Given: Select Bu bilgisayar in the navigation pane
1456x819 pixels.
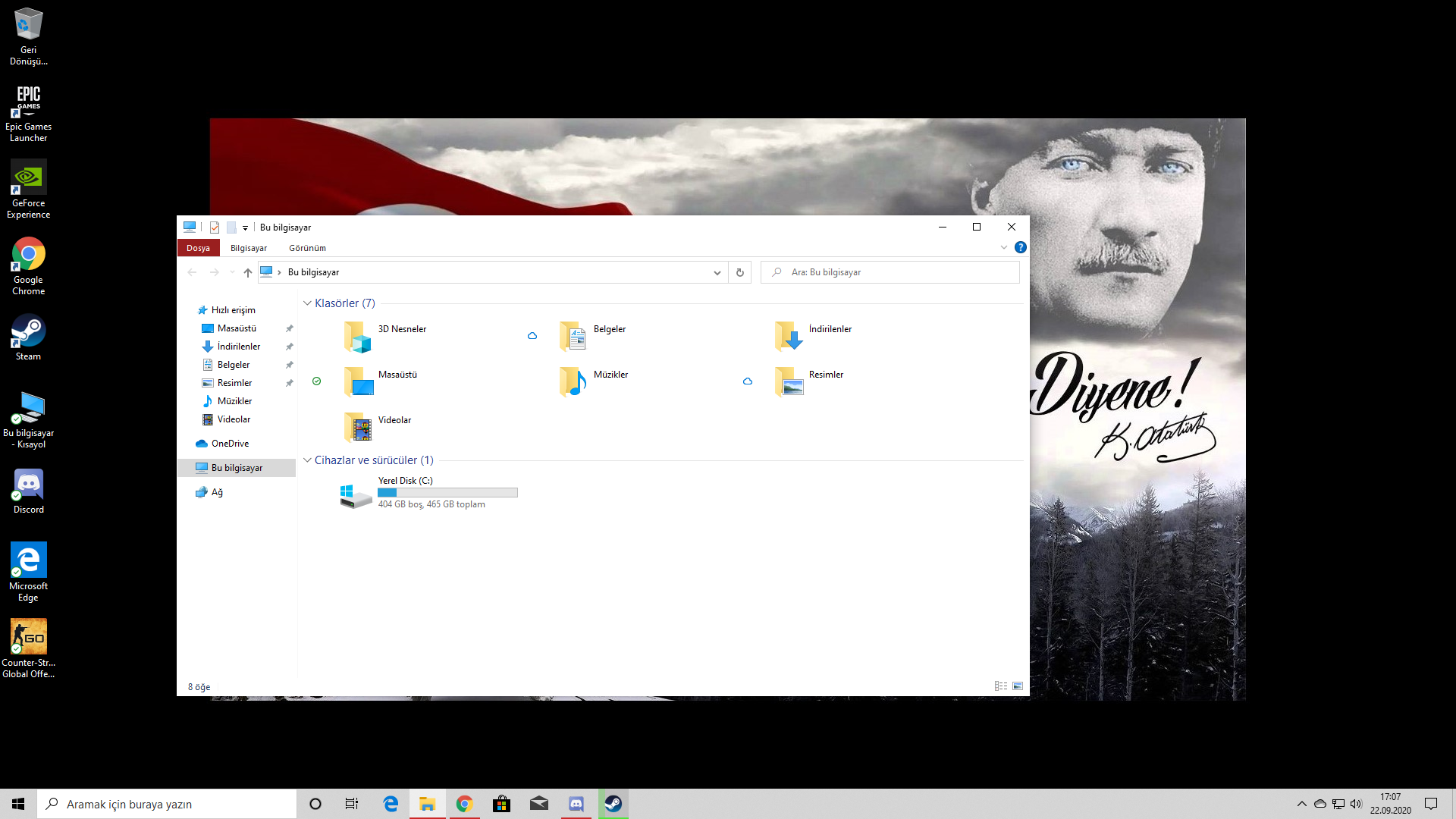Looking at the screenshot, I should [237, 468].
